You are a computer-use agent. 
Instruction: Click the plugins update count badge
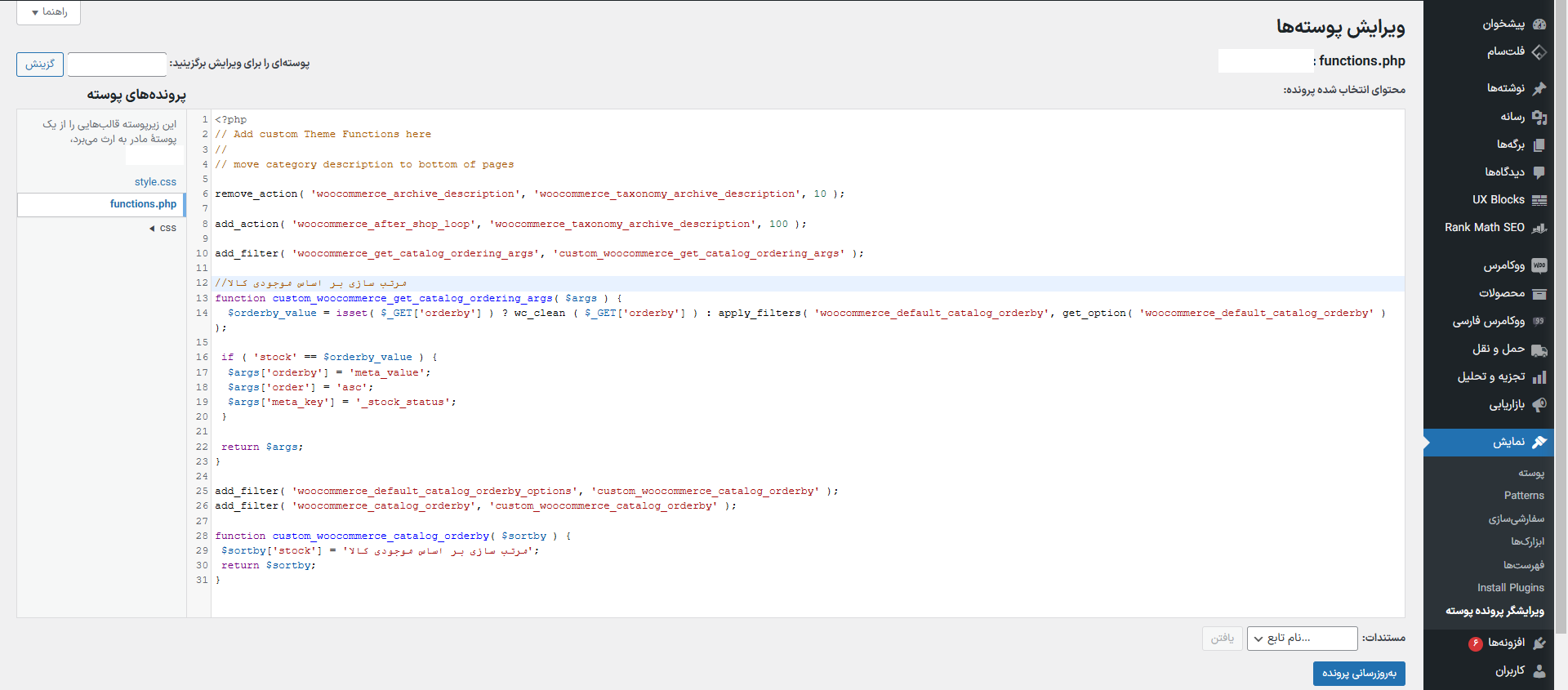(1475, 643)
